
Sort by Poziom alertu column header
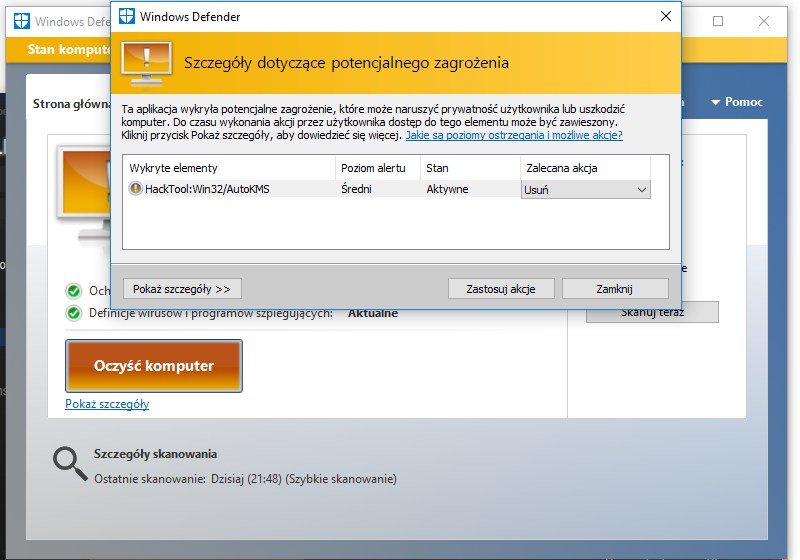coord(378,168)
